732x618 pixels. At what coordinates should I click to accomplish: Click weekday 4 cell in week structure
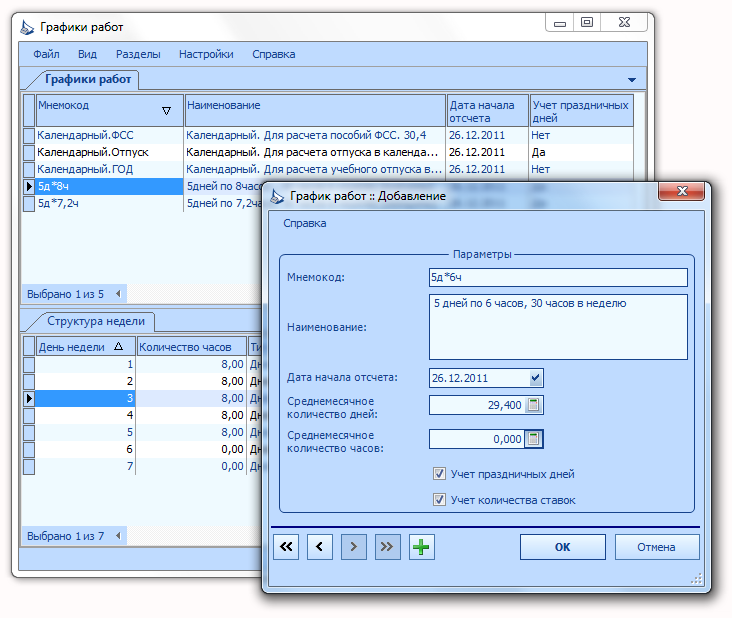(x=85, y=415)
